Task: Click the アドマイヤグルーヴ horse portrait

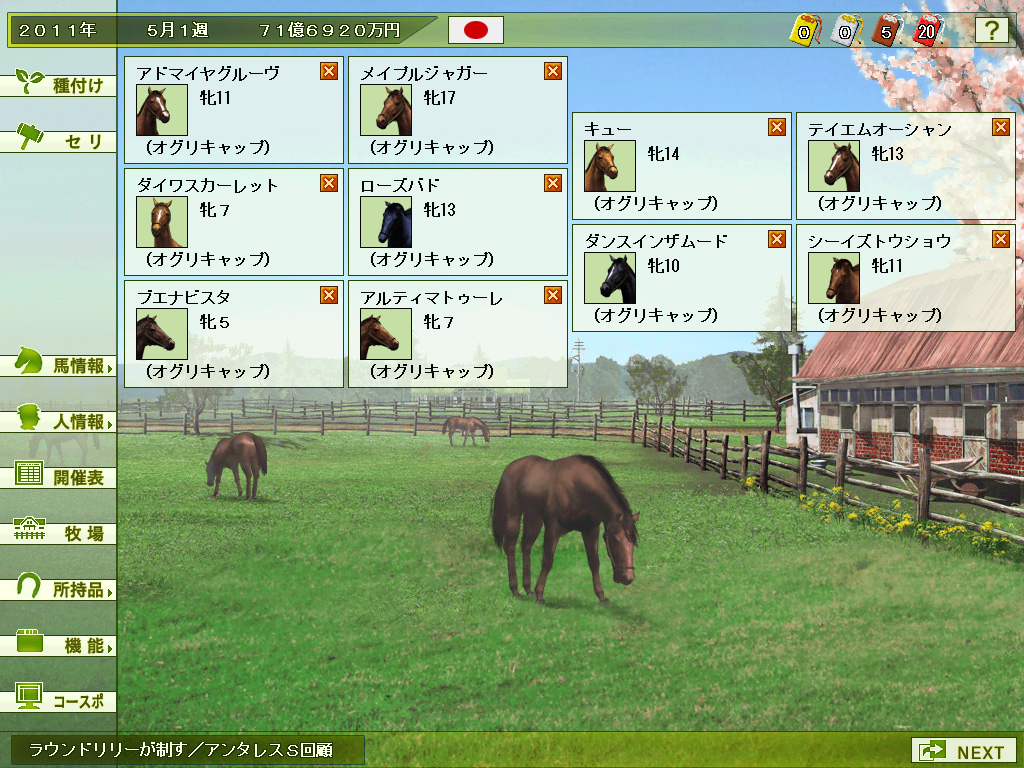Action: pos(162,110)
